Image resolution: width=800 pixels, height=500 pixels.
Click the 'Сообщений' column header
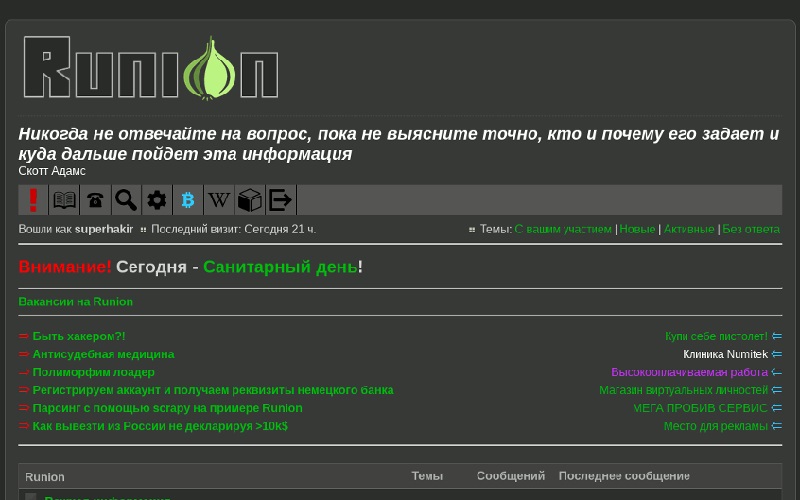click(511, 476)
